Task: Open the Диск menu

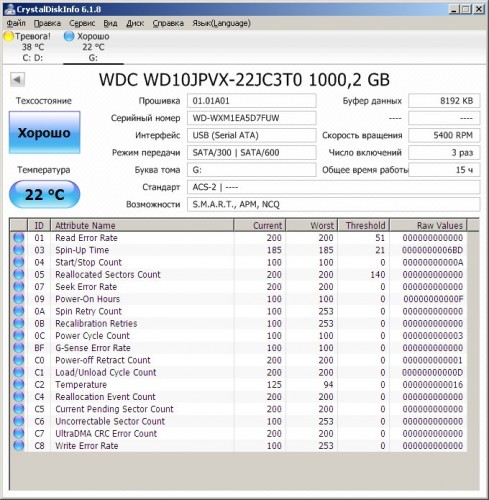Action: click(135, 23)
